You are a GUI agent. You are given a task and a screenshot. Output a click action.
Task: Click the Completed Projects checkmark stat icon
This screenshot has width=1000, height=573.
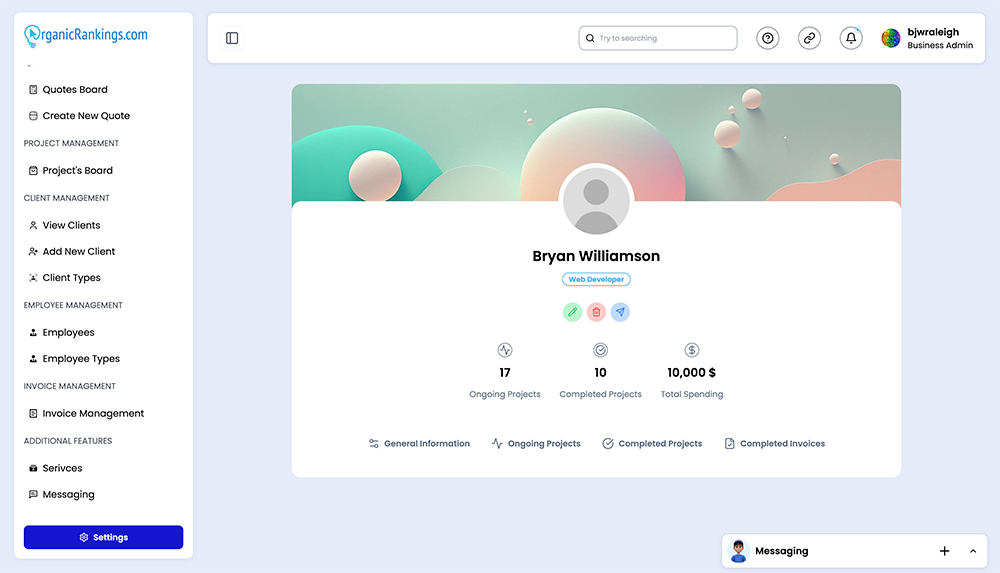[x=601, y=350]
